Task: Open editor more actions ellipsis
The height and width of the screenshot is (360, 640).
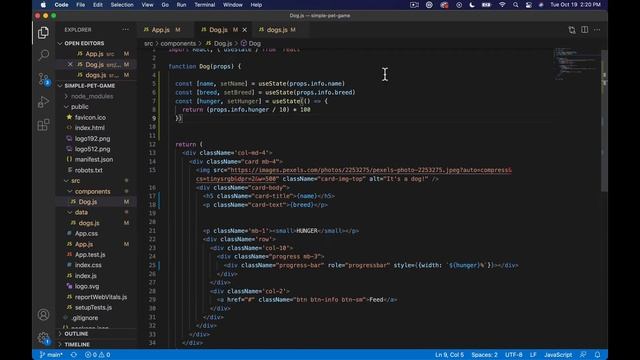Action: 597,30
